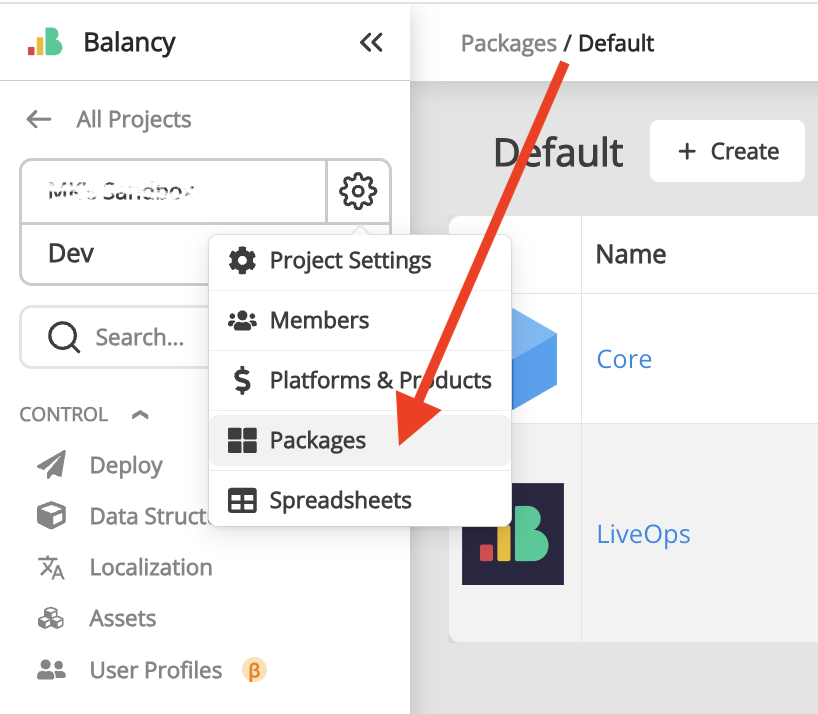
Task: Collapse the CONTROL section chevron
Action: pyautogui.click(x=140, y=415)
